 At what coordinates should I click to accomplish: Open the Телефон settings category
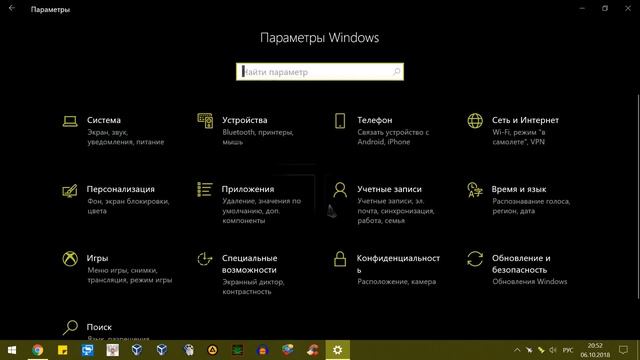(381, 131)
